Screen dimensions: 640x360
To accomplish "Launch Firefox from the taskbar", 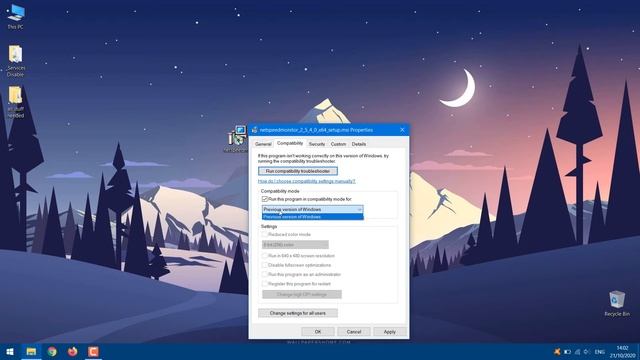I will point(73,351).
